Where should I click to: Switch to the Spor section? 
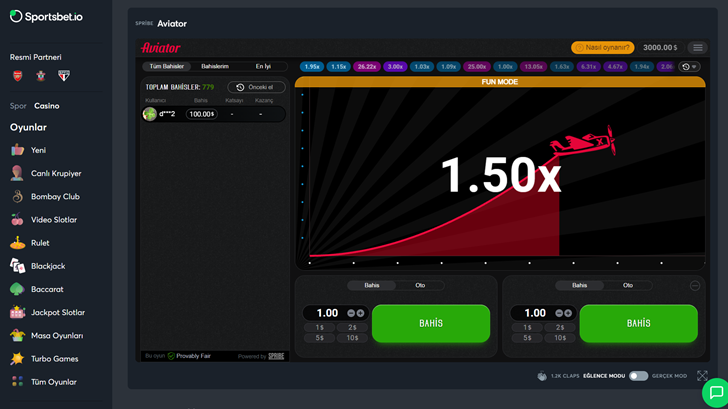[x=18, y=106]
